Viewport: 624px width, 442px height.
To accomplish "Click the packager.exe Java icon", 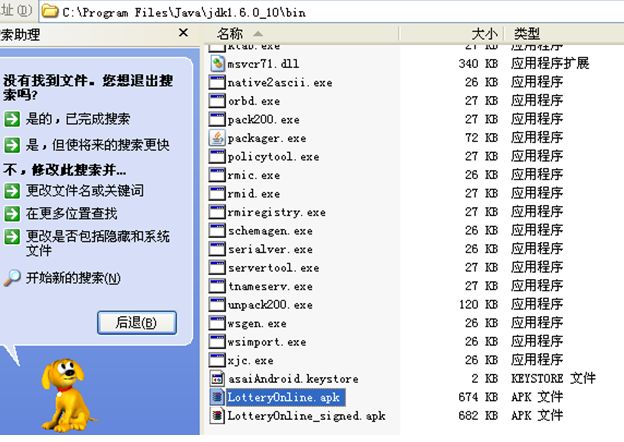I will pyautogui.click(x=217, y=138).
